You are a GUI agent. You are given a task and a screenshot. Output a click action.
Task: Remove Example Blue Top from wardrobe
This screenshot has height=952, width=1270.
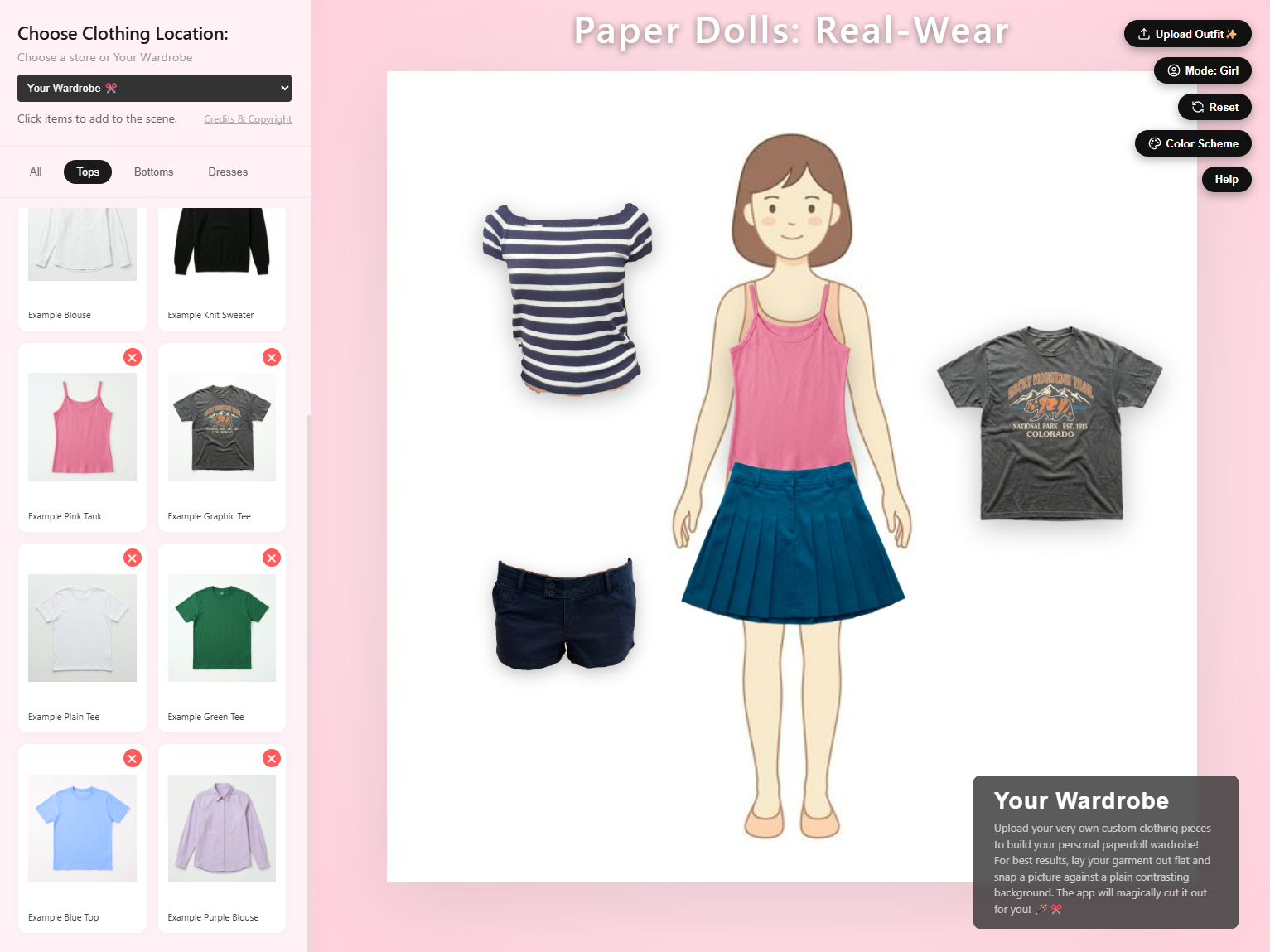tap(132, 758)
